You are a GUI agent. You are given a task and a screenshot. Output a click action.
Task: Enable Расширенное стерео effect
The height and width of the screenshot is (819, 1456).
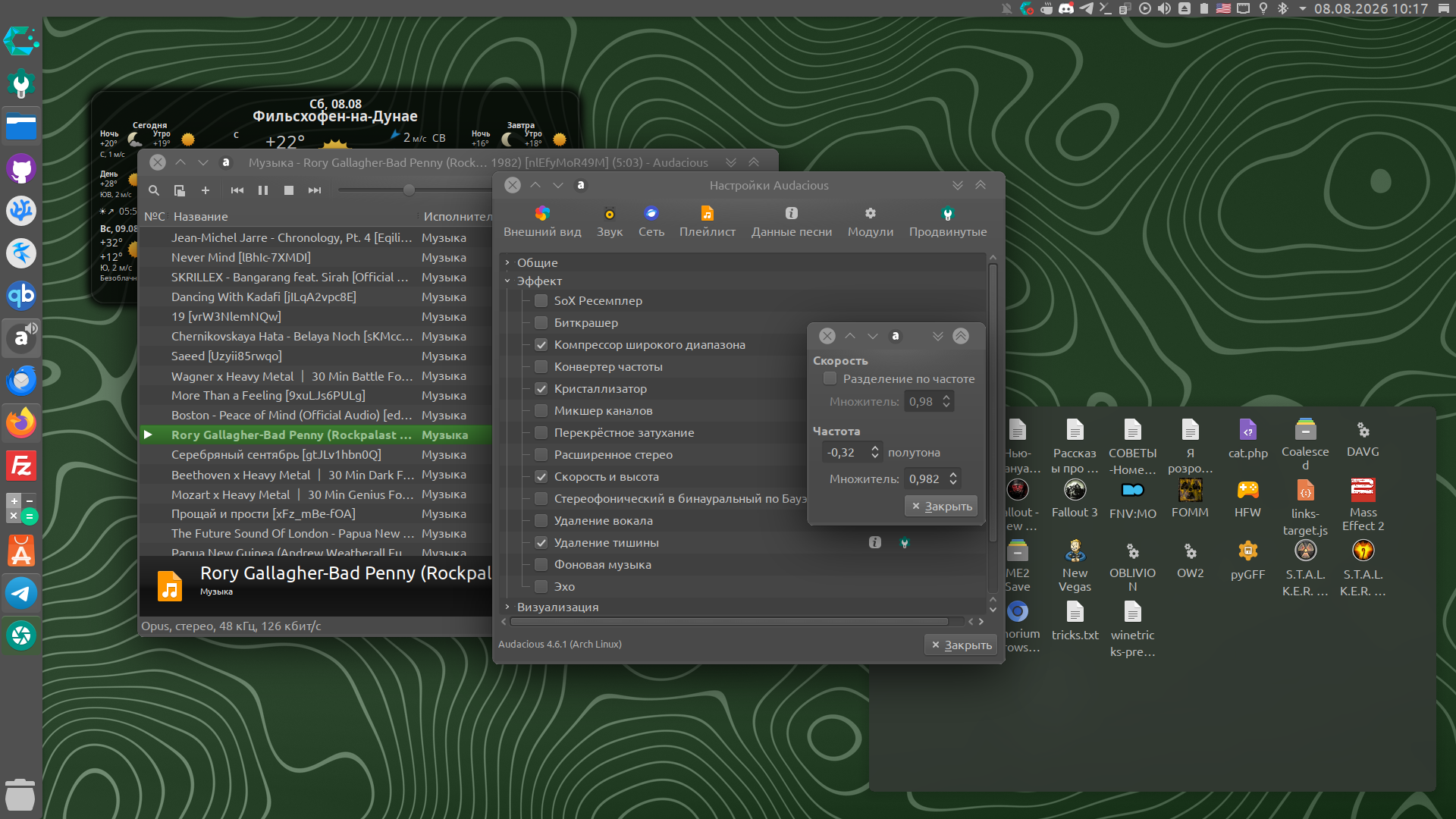[x=541, y=455]
